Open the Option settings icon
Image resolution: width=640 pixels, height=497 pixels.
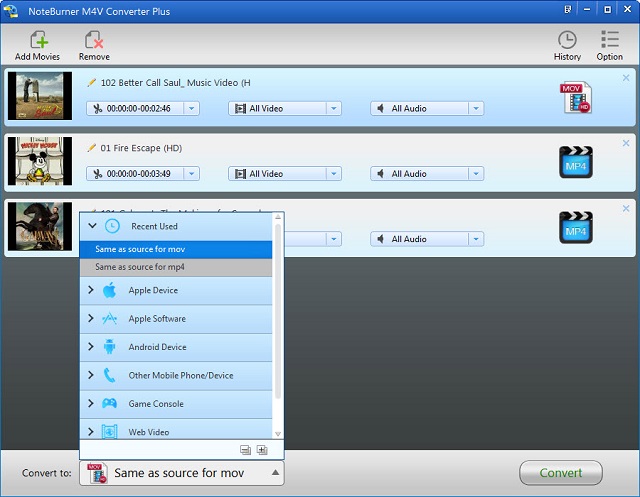(610, 40)
